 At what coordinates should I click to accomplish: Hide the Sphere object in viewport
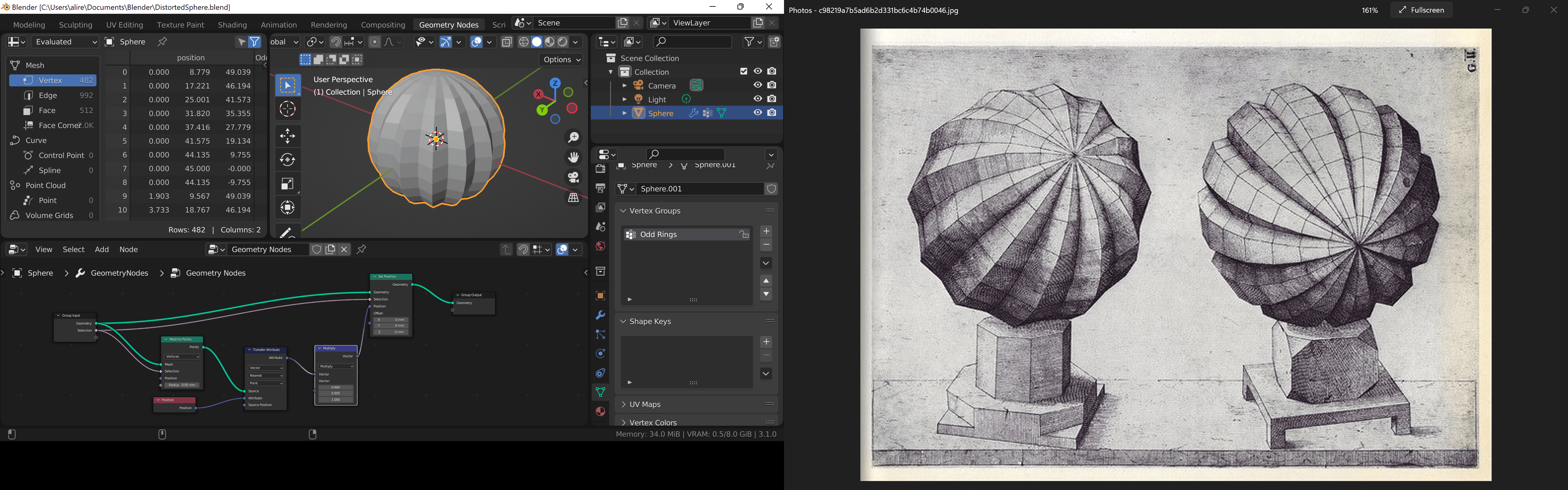coord(757,113)
